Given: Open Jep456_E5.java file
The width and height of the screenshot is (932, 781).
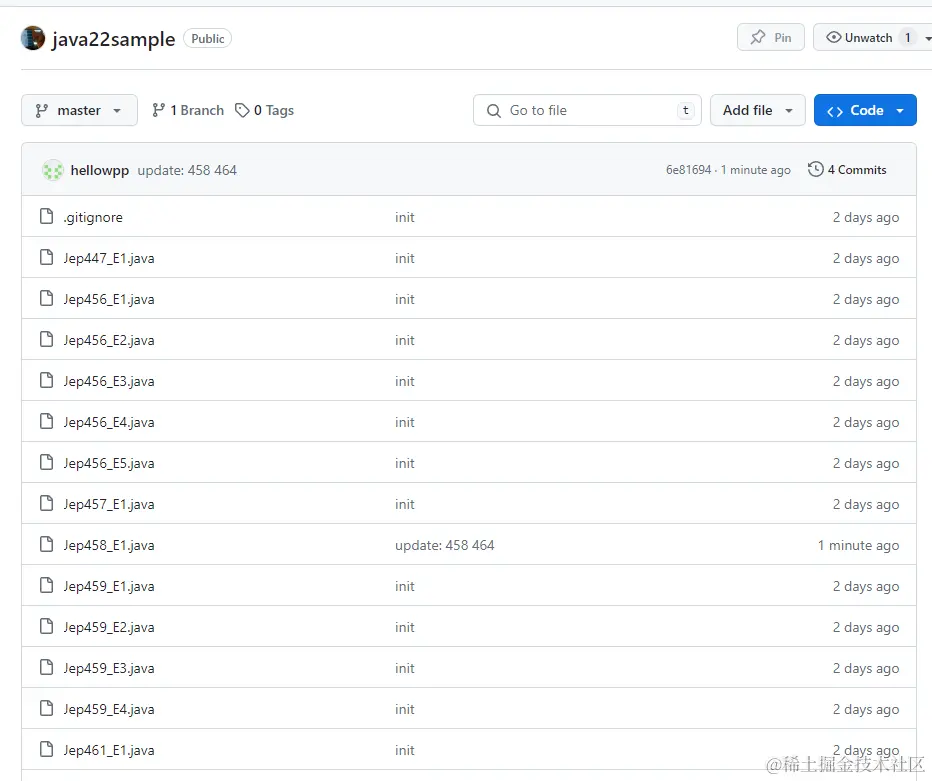Looking at the screenshot, I should click(x=109, y=463).
